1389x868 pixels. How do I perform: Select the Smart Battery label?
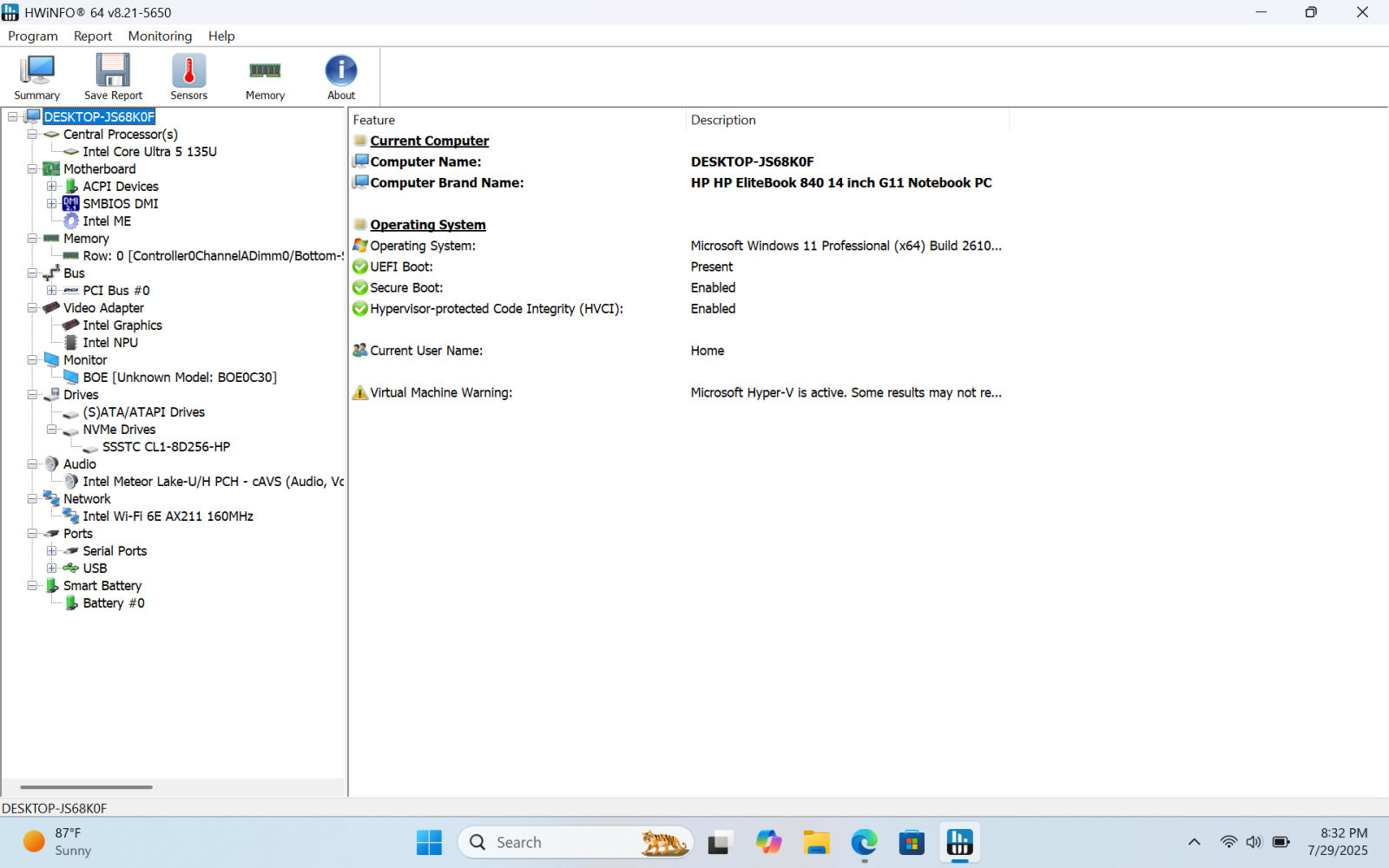click(x=102, y=586)
